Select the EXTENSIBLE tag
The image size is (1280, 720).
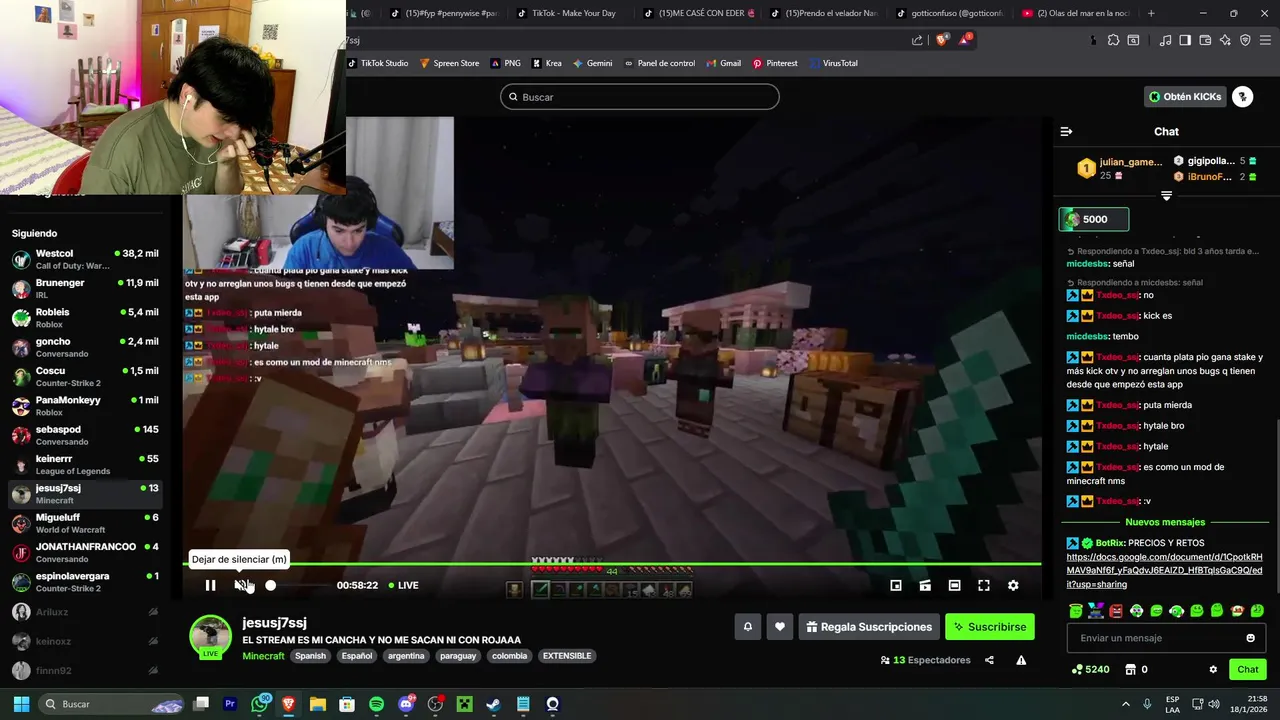[567, 656]
